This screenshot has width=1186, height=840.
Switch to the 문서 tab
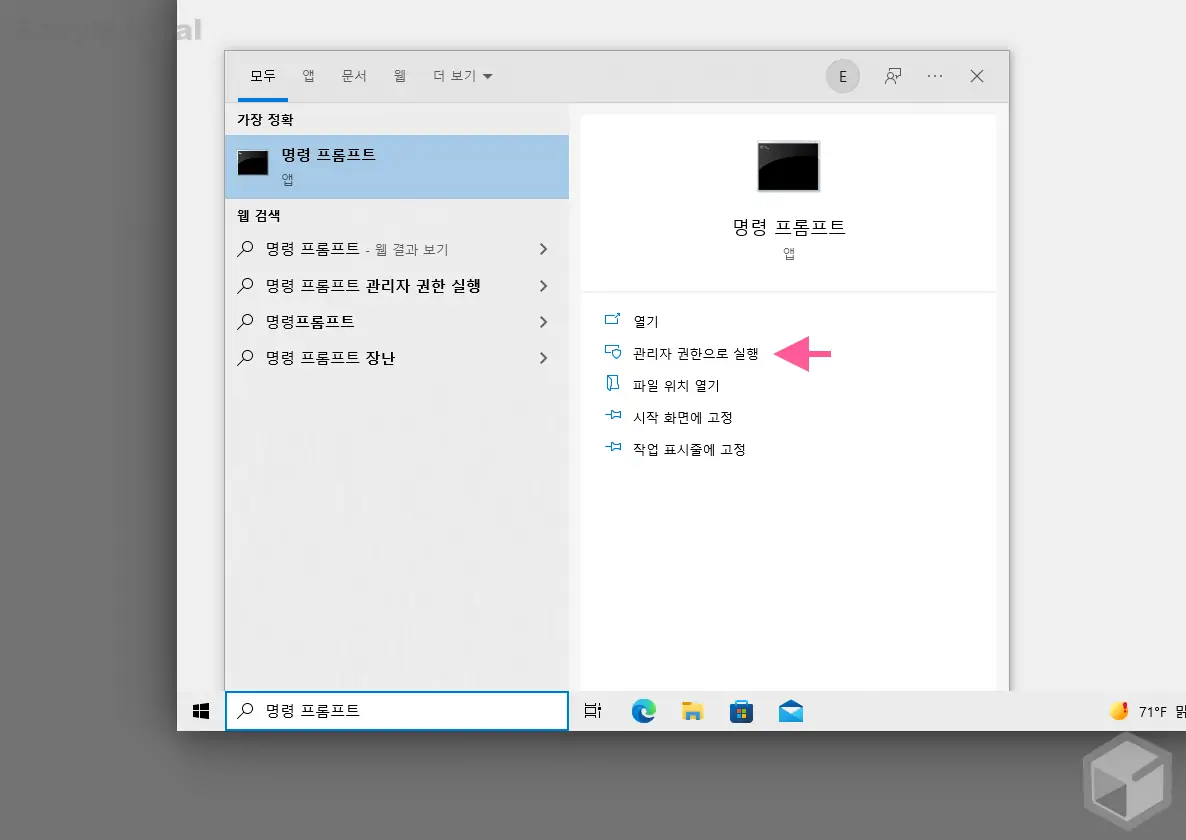pos(354,75)
